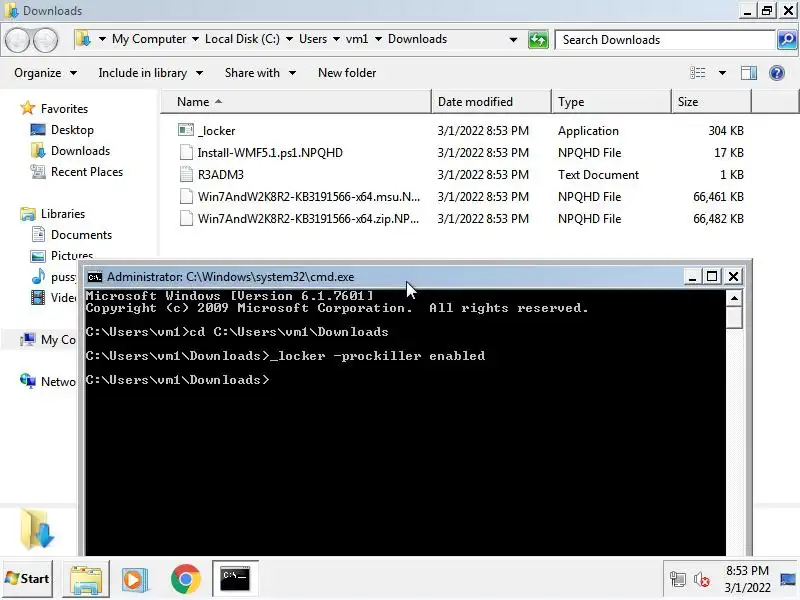This screenshot has width=800, height=600.
Task: Expand the view options dropdown arrow
Action: point(722,73)
